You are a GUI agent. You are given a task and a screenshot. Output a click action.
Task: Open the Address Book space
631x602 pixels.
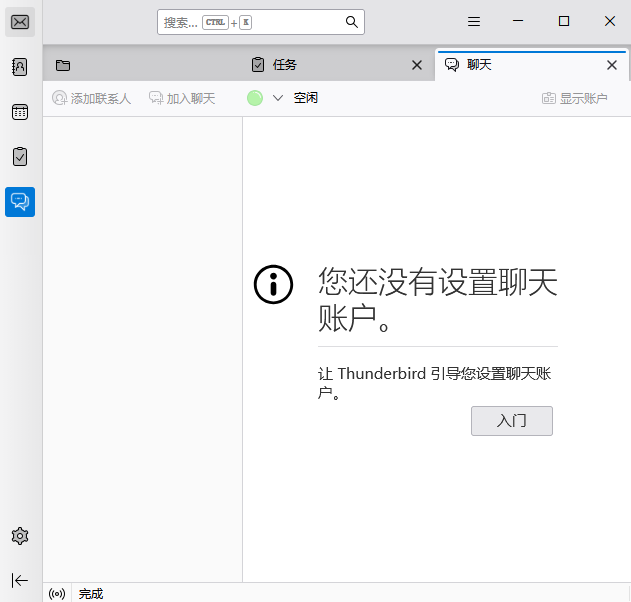tap(20, 67)
